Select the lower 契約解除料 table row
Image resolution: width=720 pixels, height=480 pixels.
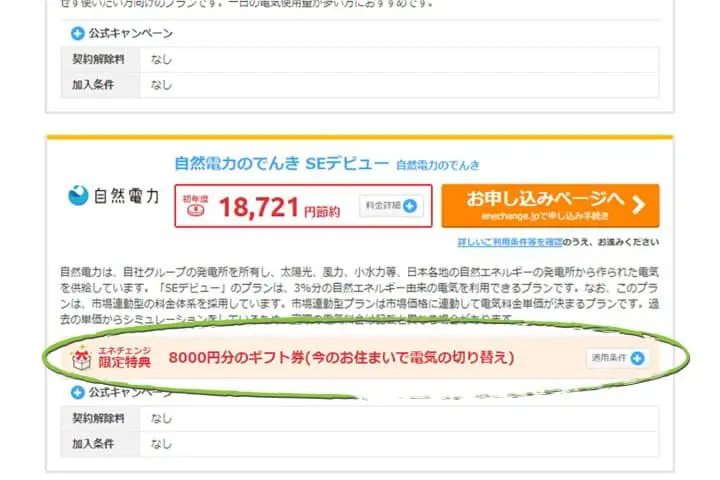point(358,418)
